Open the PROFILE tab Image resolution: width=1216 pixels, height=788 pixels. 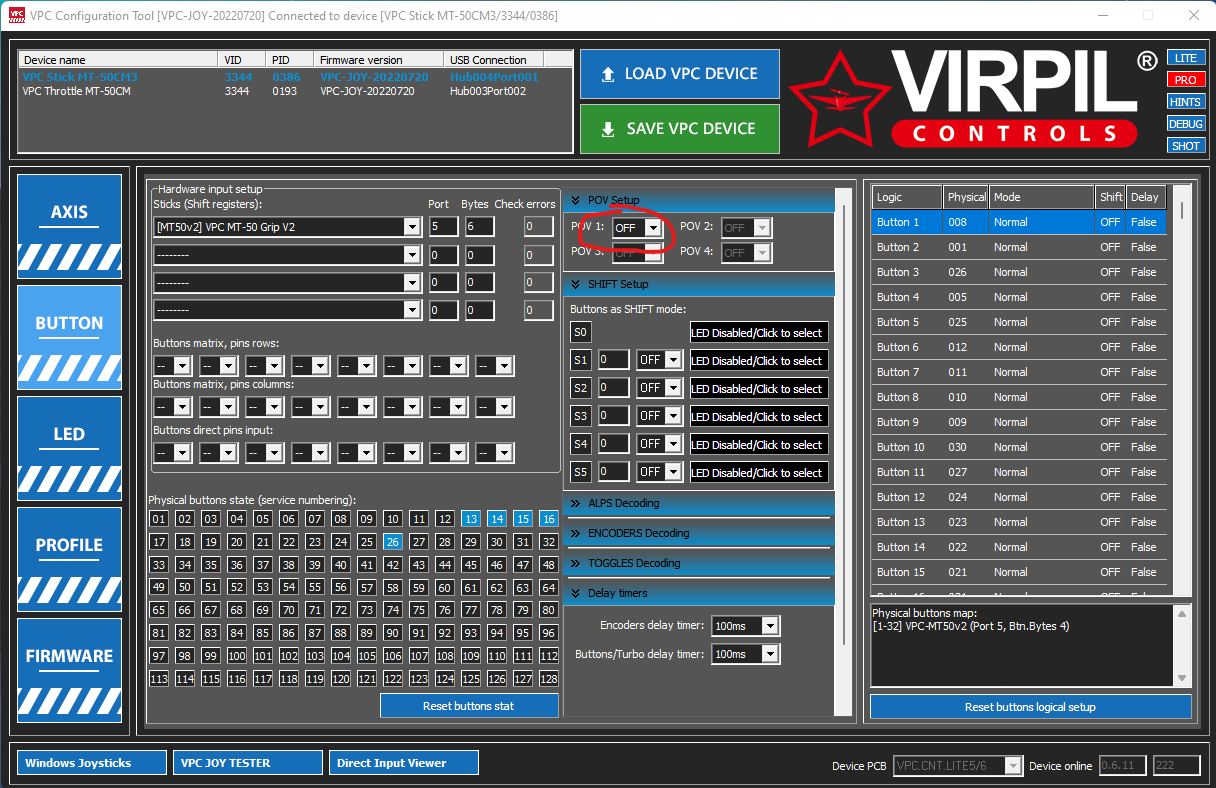click(x=70, y=558)
